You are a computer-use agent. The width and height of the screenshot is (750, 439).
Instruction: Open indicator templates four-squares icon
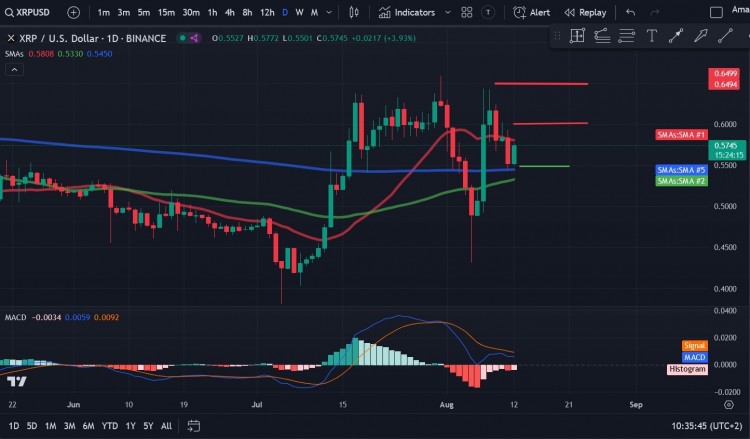[467, 12]
